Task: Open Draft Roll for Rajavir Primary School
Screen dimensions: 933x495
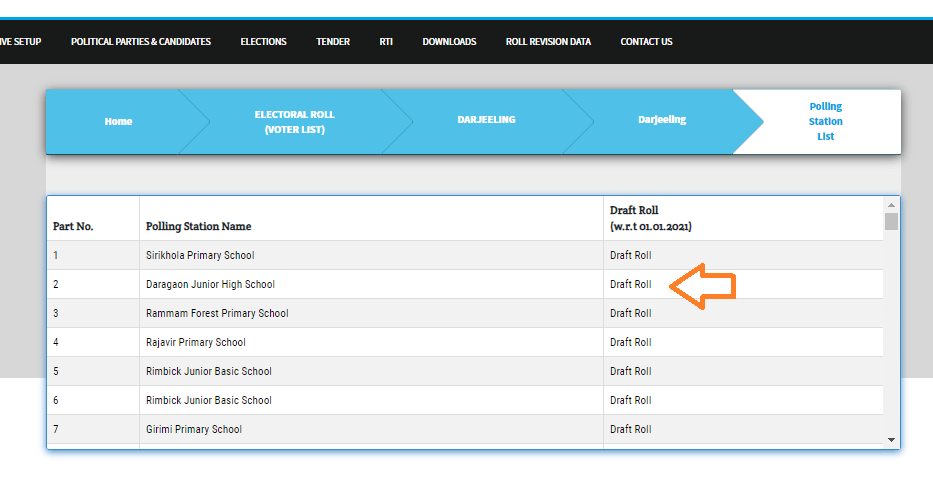Action: [x=630, y=342]
